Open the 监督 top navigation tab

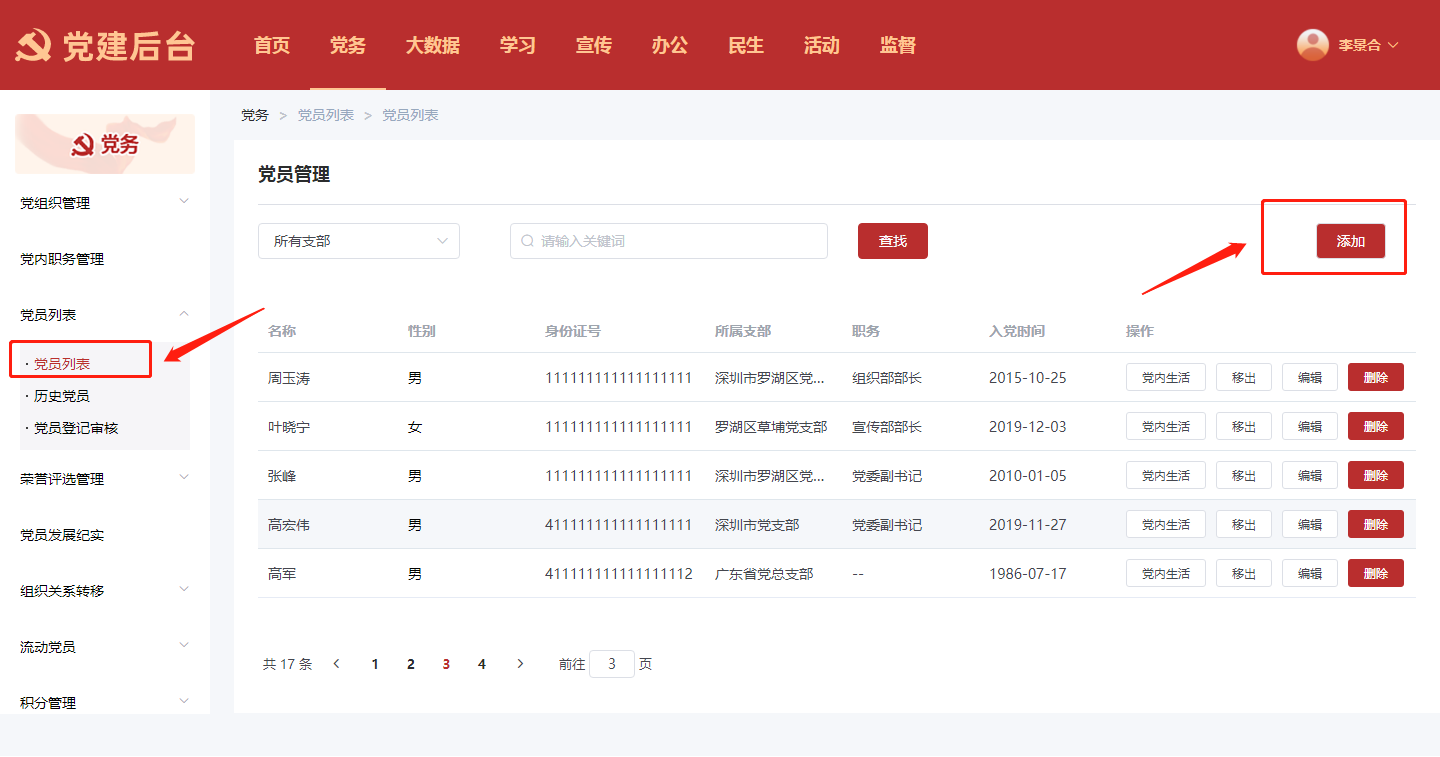point(897,45)
